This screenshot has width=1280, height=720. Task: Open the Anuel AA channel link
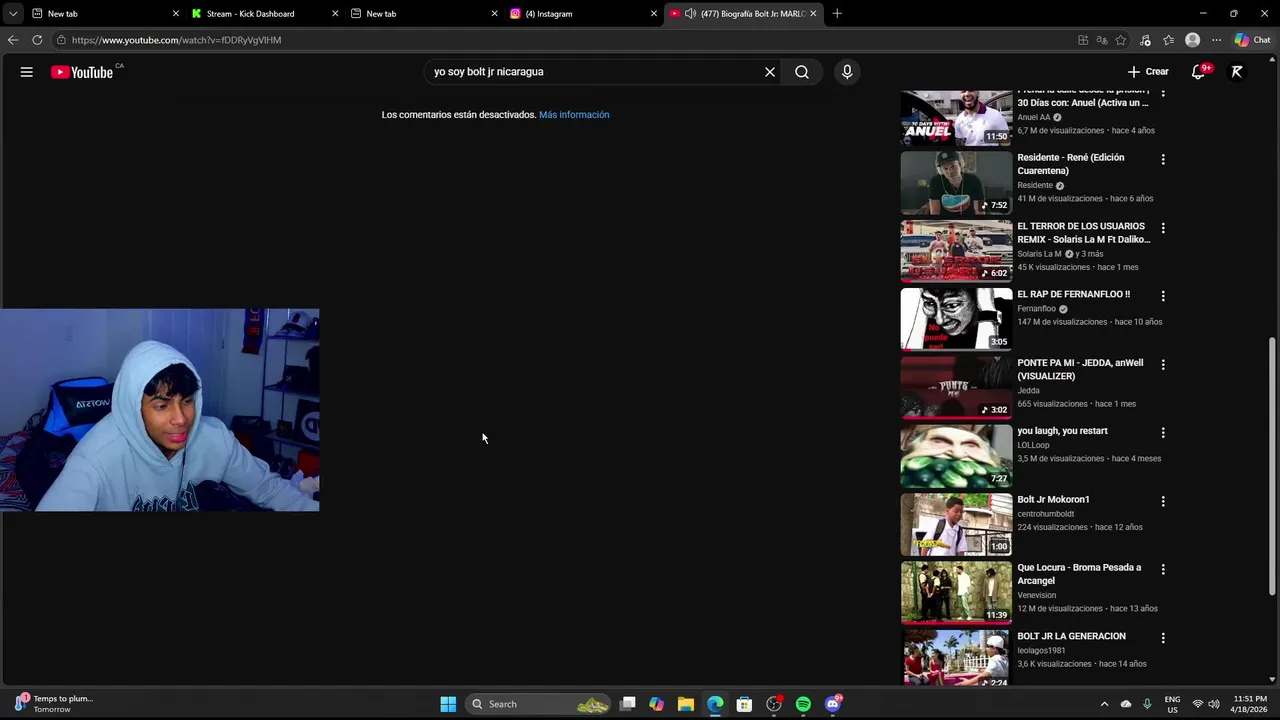click(1034, 117)
